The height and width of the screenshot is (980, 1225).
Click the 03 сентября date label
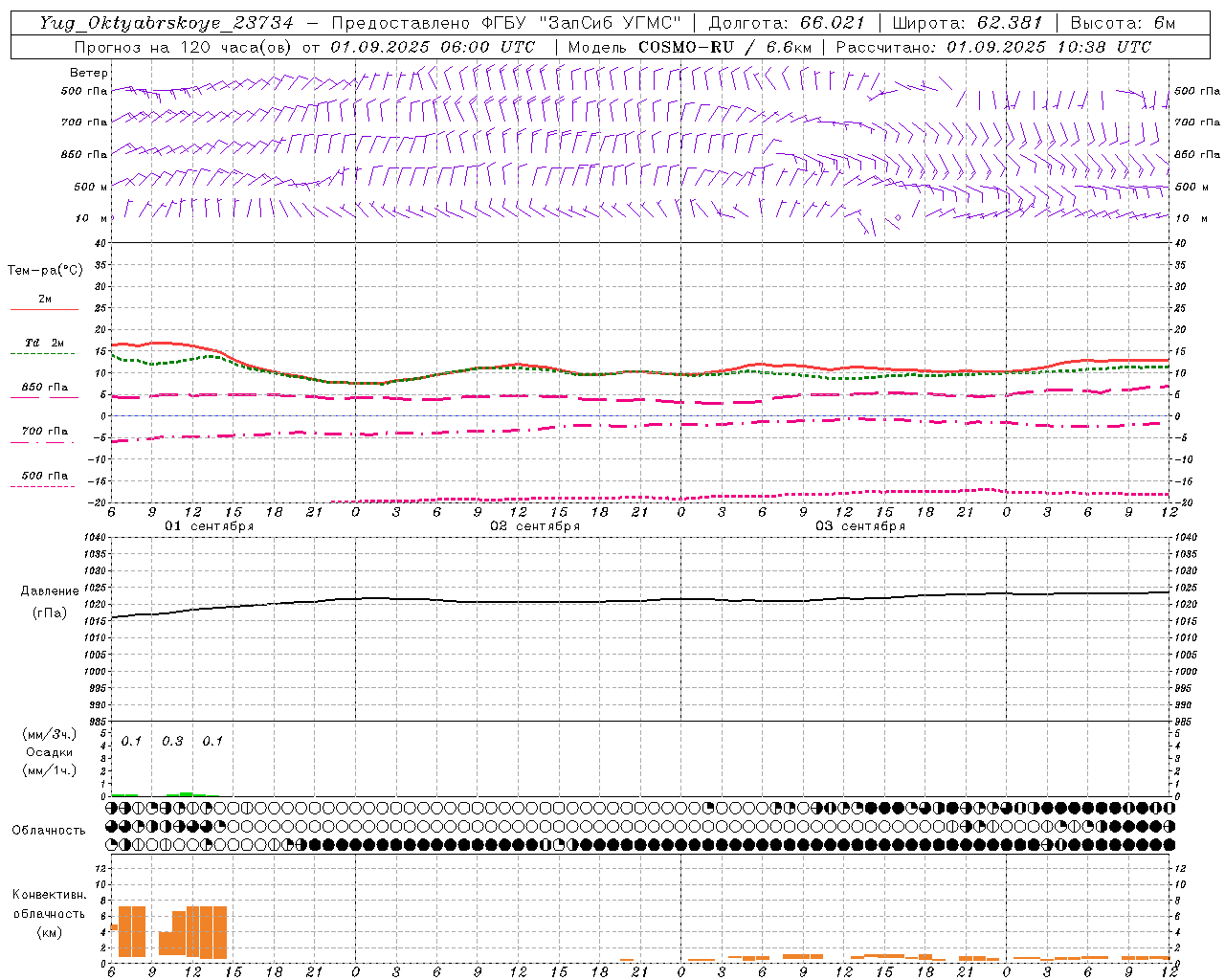[x=860, y=526]
